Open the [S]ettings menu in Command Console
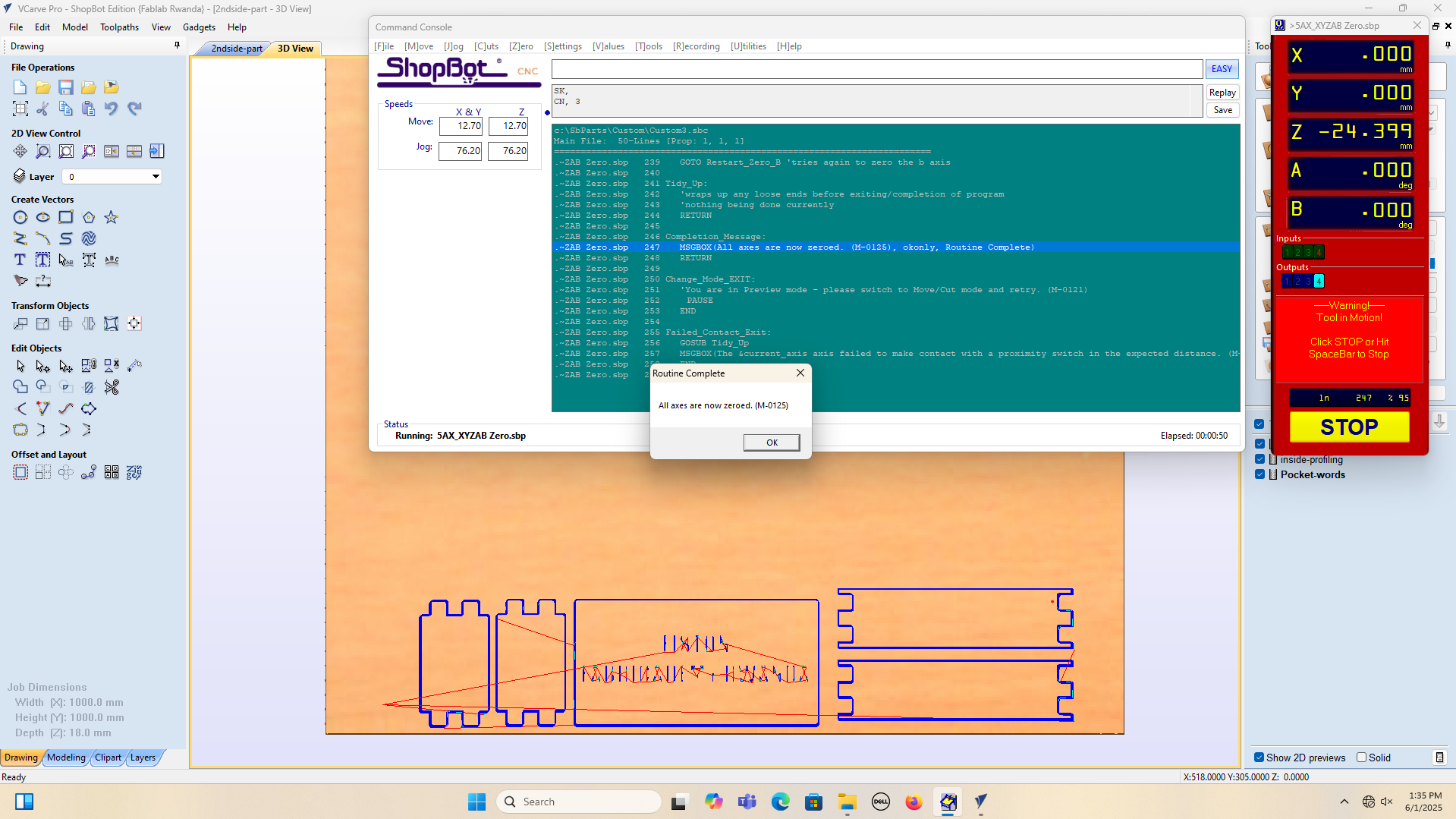1456x819 pixels. pyautogui.click(x=563, y=46)
